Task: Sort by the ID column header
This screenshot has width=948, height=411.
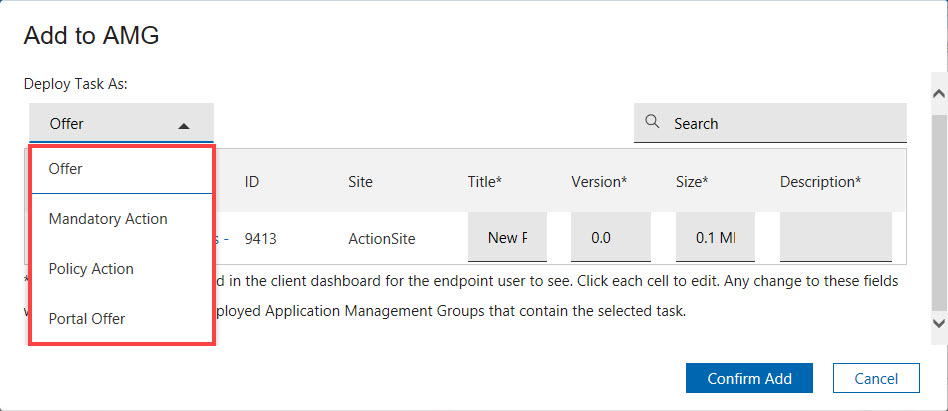Action: [252, 182]
